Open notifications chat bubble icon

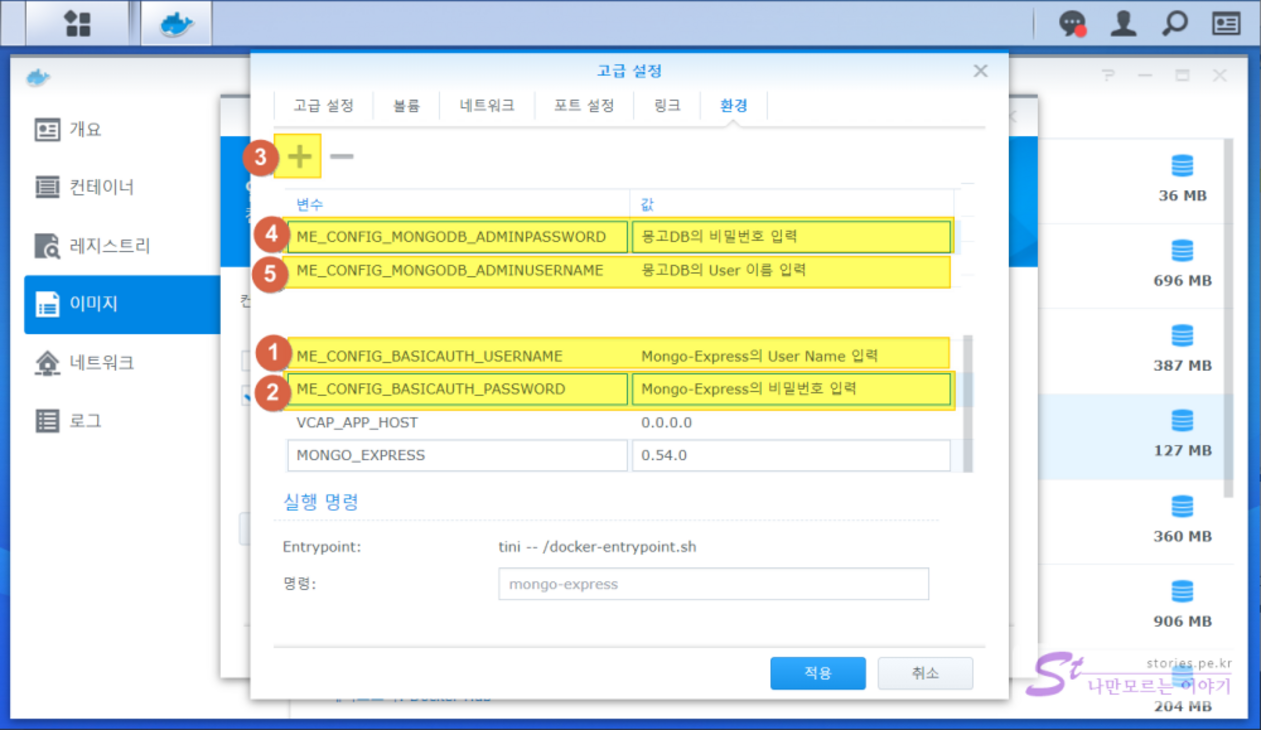(x=1073, y=23)
